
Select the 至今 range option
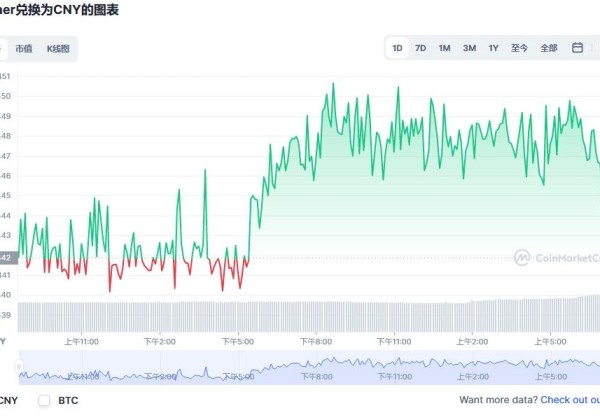tap(519, 48)
